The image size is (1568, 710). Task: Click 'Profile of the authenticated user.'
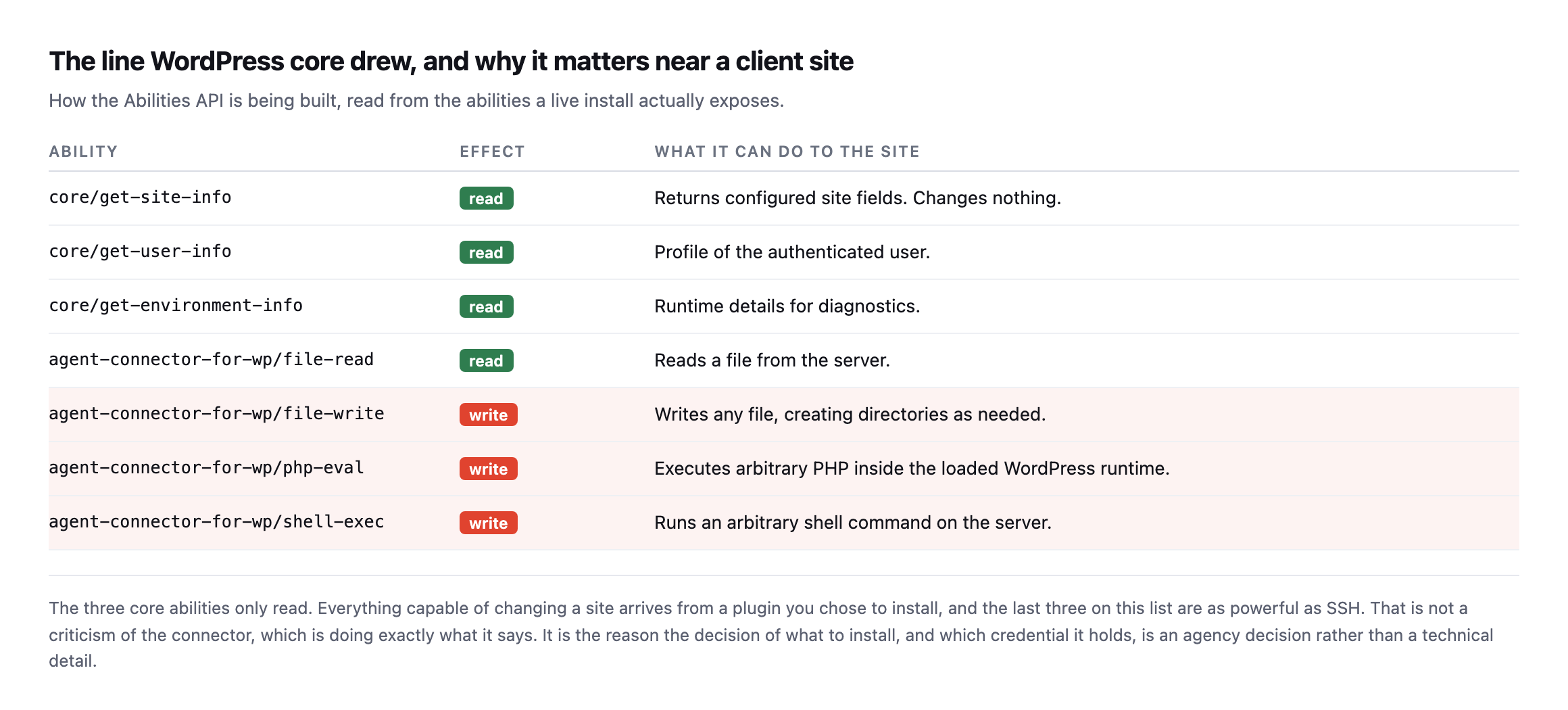792,252
